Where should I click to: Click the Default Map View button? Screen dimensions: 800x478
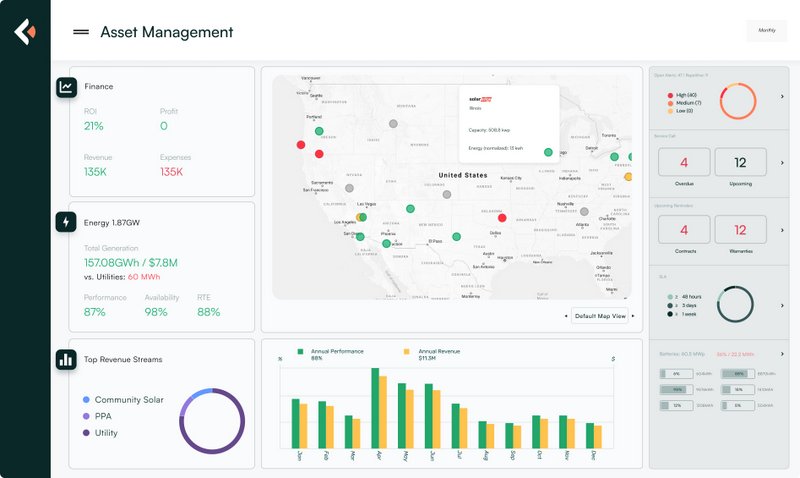tap(599, 316)
